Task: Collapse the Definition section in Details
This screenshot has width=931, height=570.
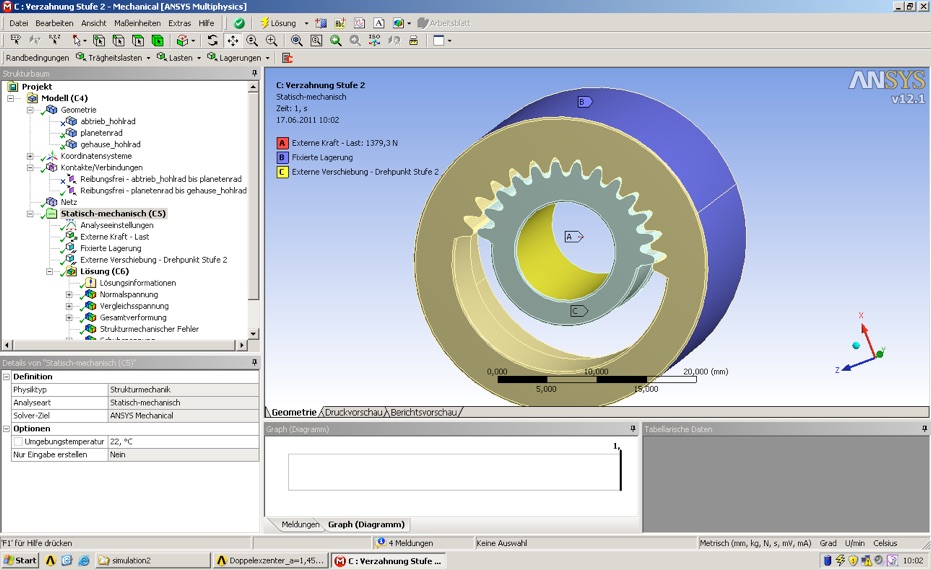Action: tap(7, 376)
